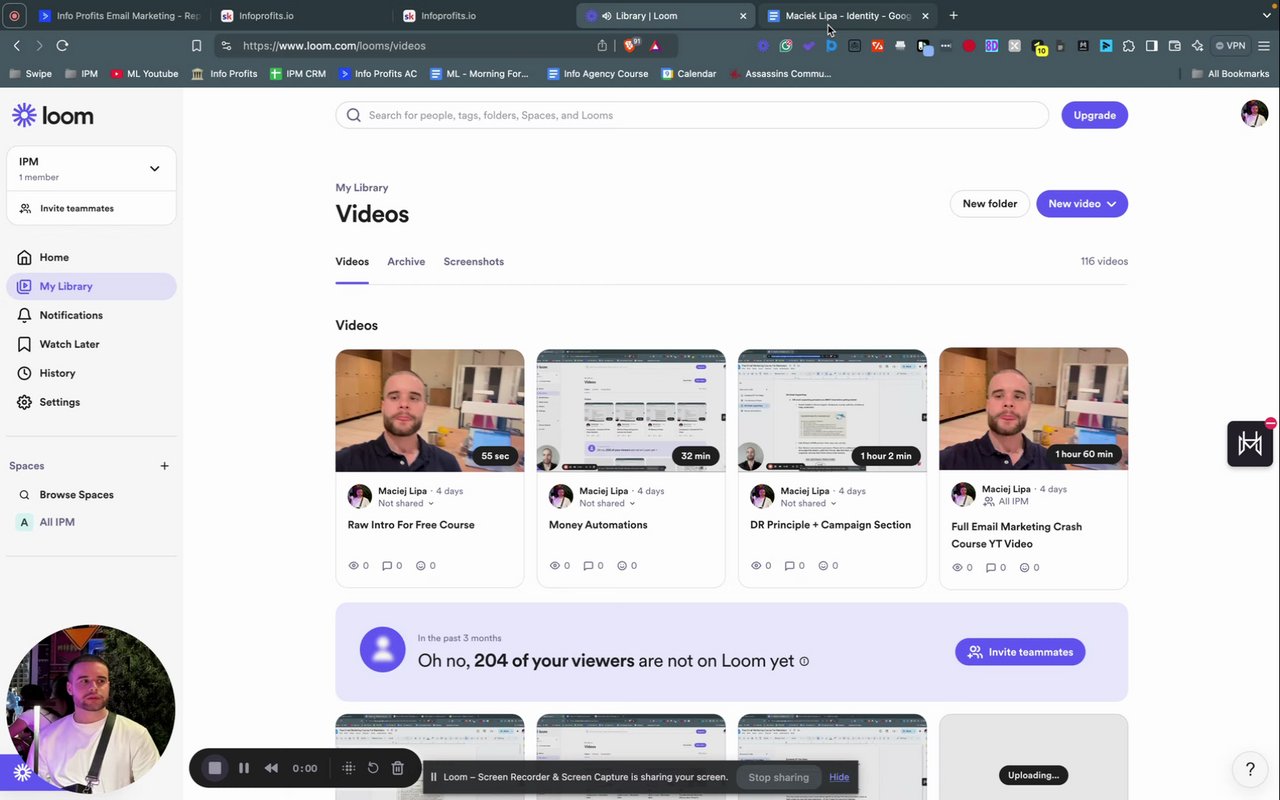Open My Library in sidebar
Viewport: 1280px width, 800px height.
(x=91, y=286)
